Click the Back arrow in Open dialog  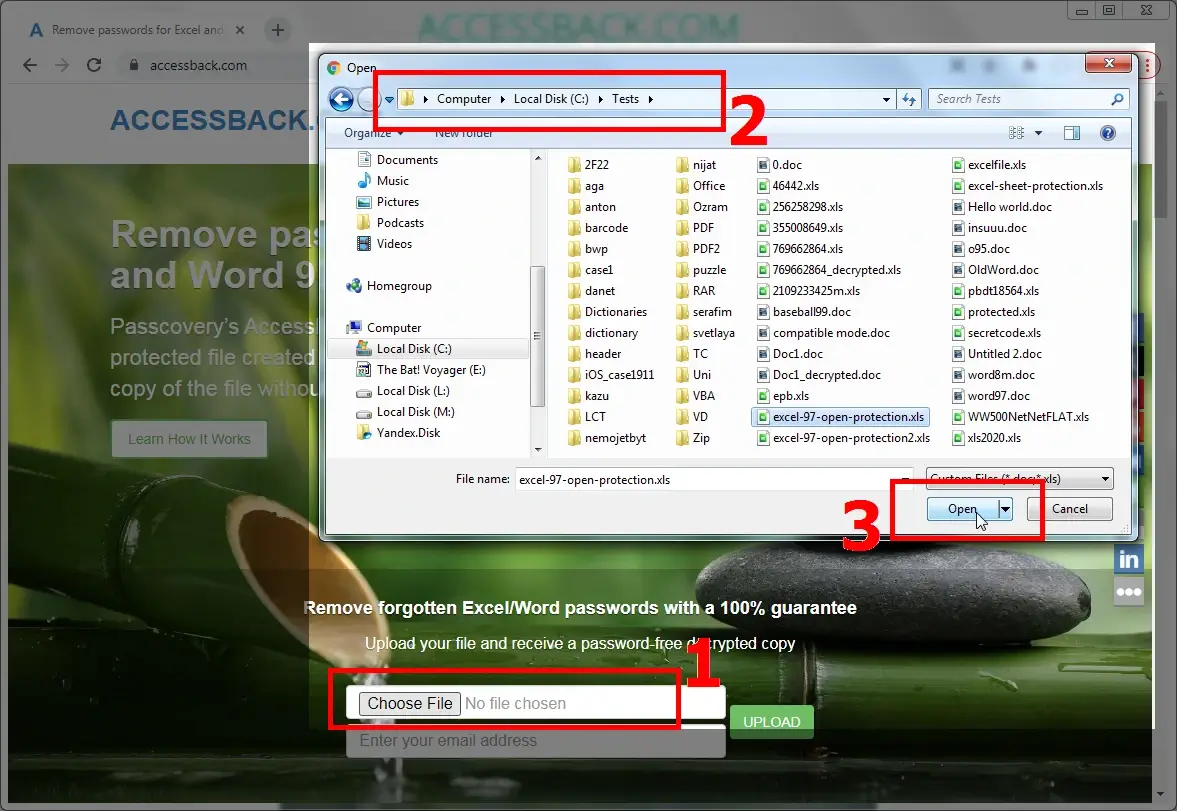tap(342, 99)
